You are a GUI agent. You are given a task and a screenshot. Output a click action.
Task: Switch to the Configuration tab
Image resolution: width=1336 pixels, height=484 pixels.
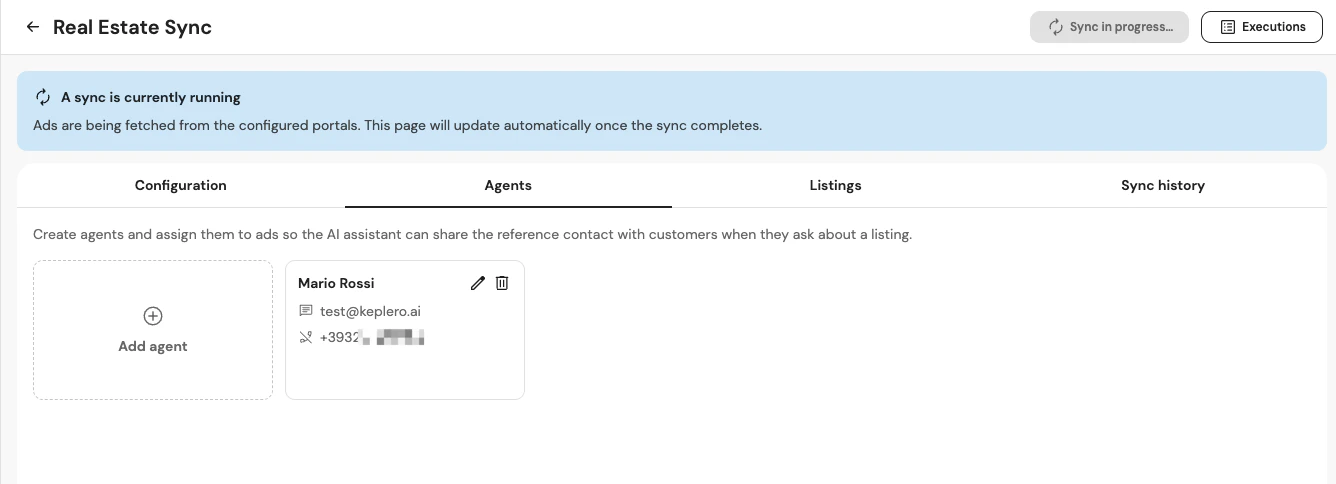[181, 185]
